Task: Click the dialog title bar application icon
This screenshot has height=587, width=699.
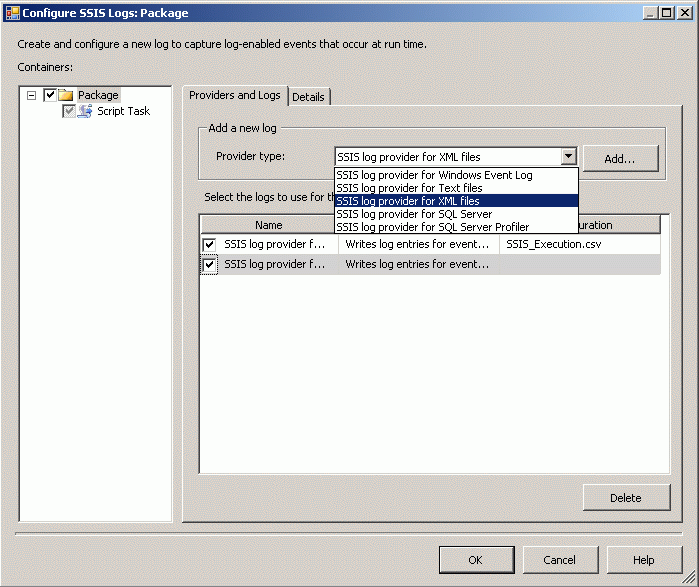Action: pyautogui.click(x=12, y=13)
